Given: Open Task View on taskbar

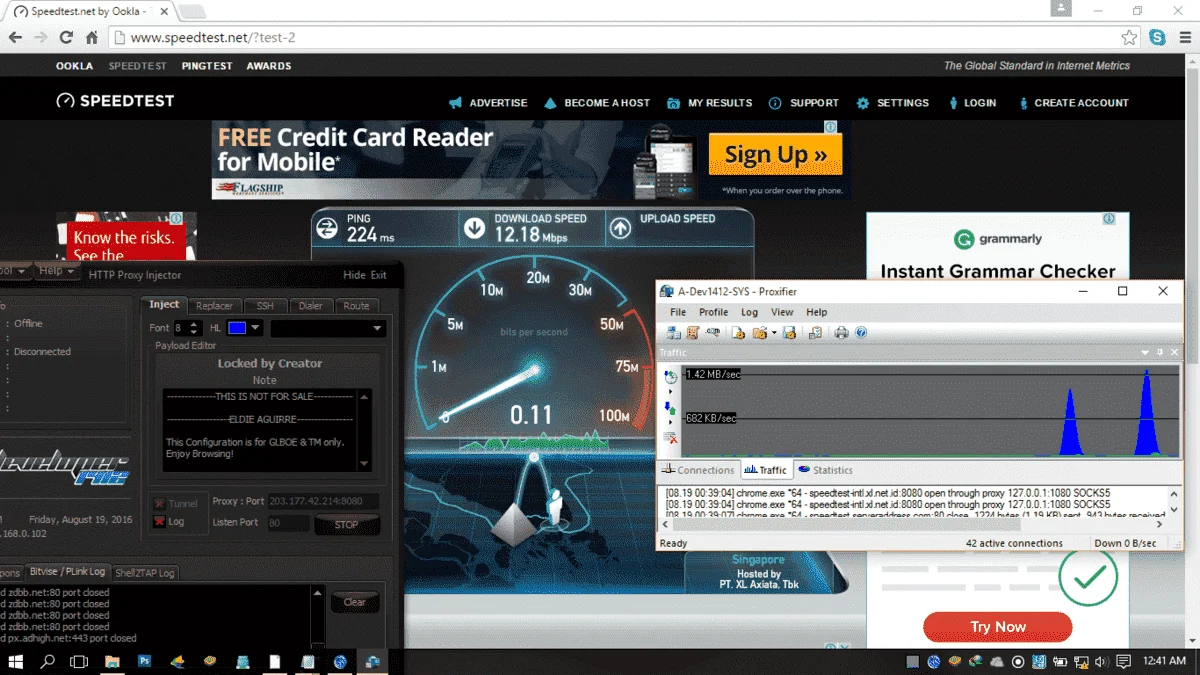Looking at the screenshot, I should coord(79,662).
